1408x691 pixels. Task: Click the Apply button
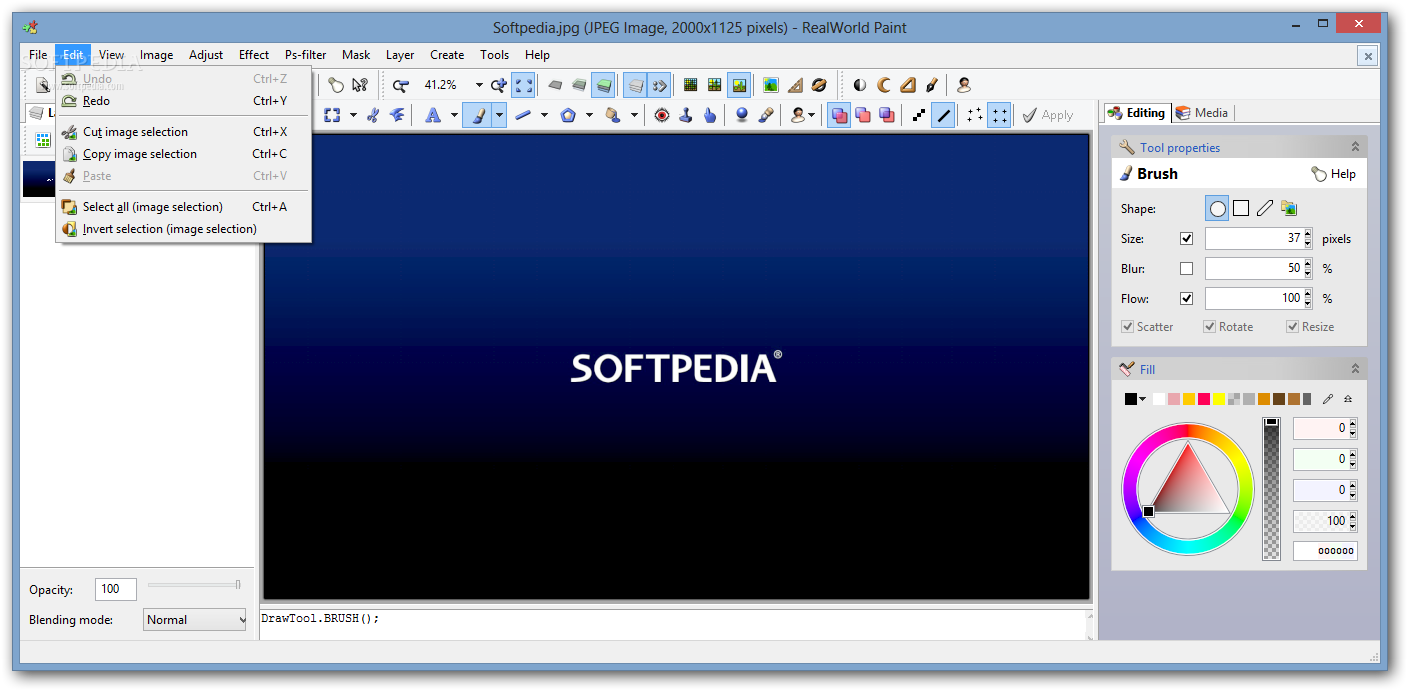pyautogui.click(x=1047, y=115)
